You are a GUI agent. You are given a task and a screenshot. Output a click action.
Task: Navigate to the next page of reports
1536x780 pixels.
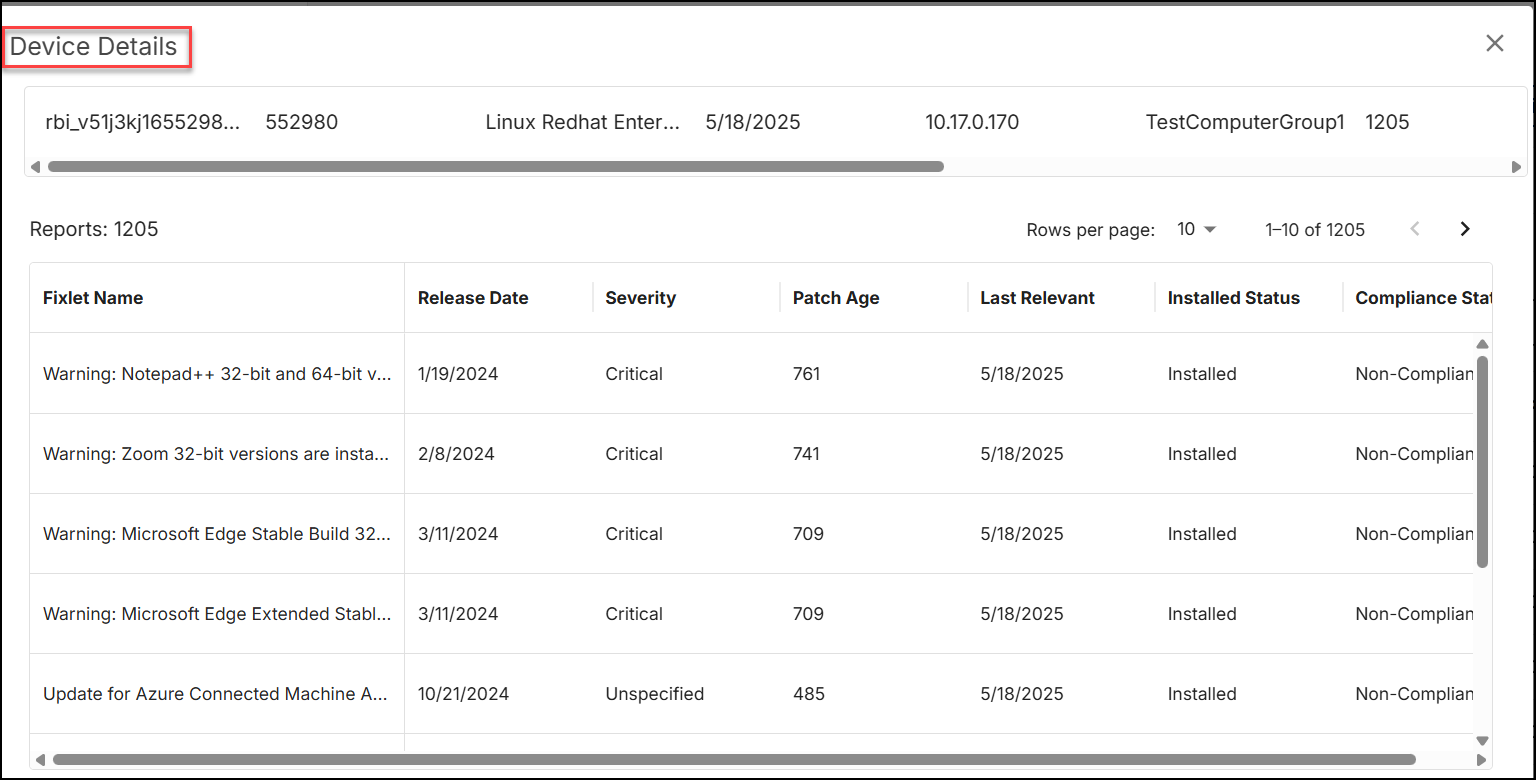pos(1464,228)
